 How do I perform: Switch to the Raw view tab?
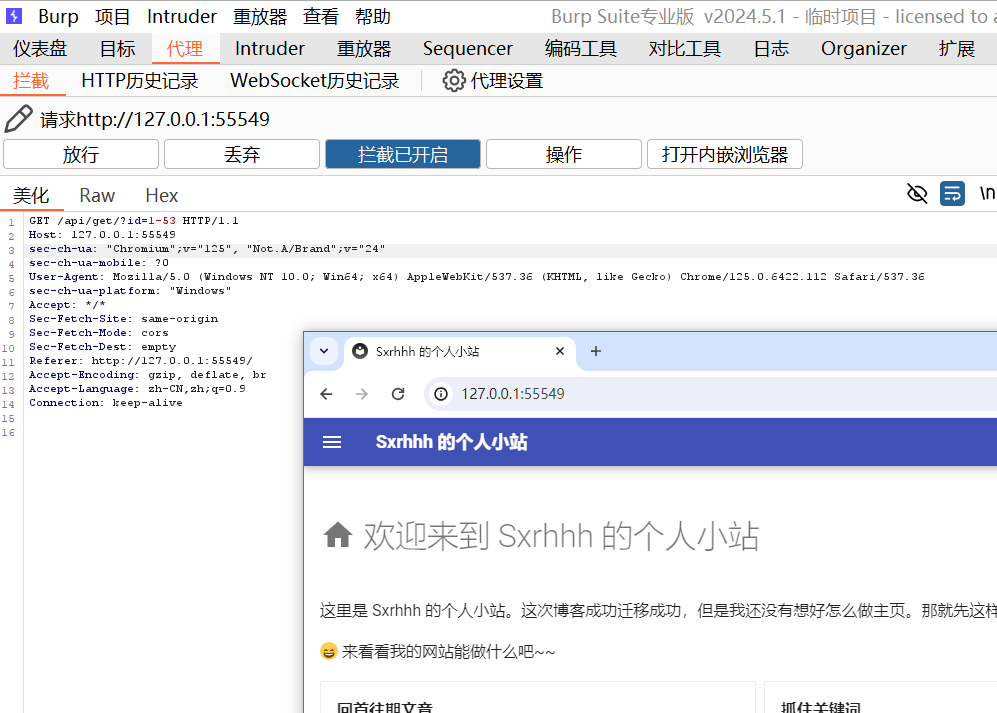(x=97, y=195)
